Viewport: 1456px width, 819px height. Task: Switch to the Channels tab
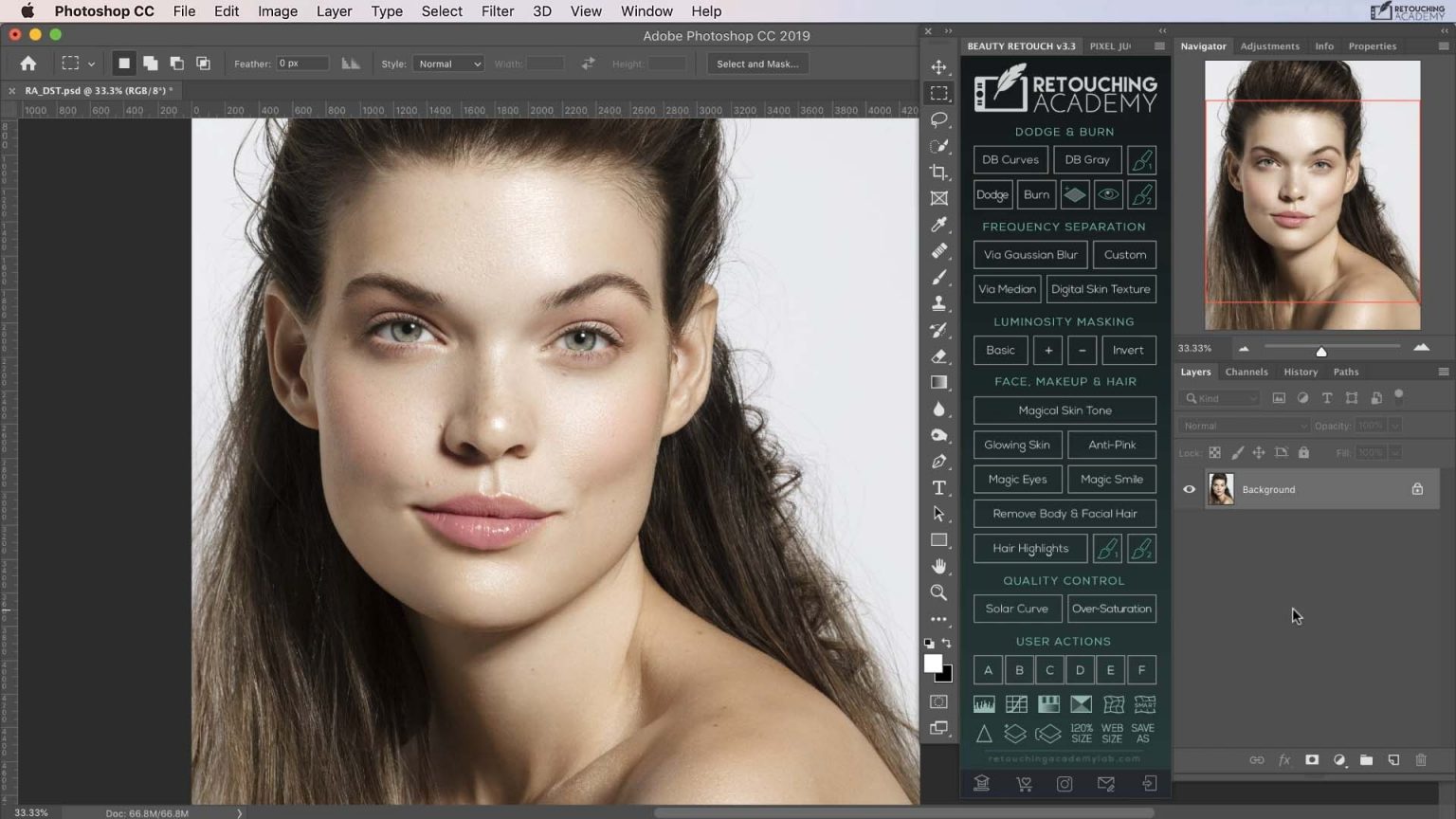click(x=1246, y=372)
